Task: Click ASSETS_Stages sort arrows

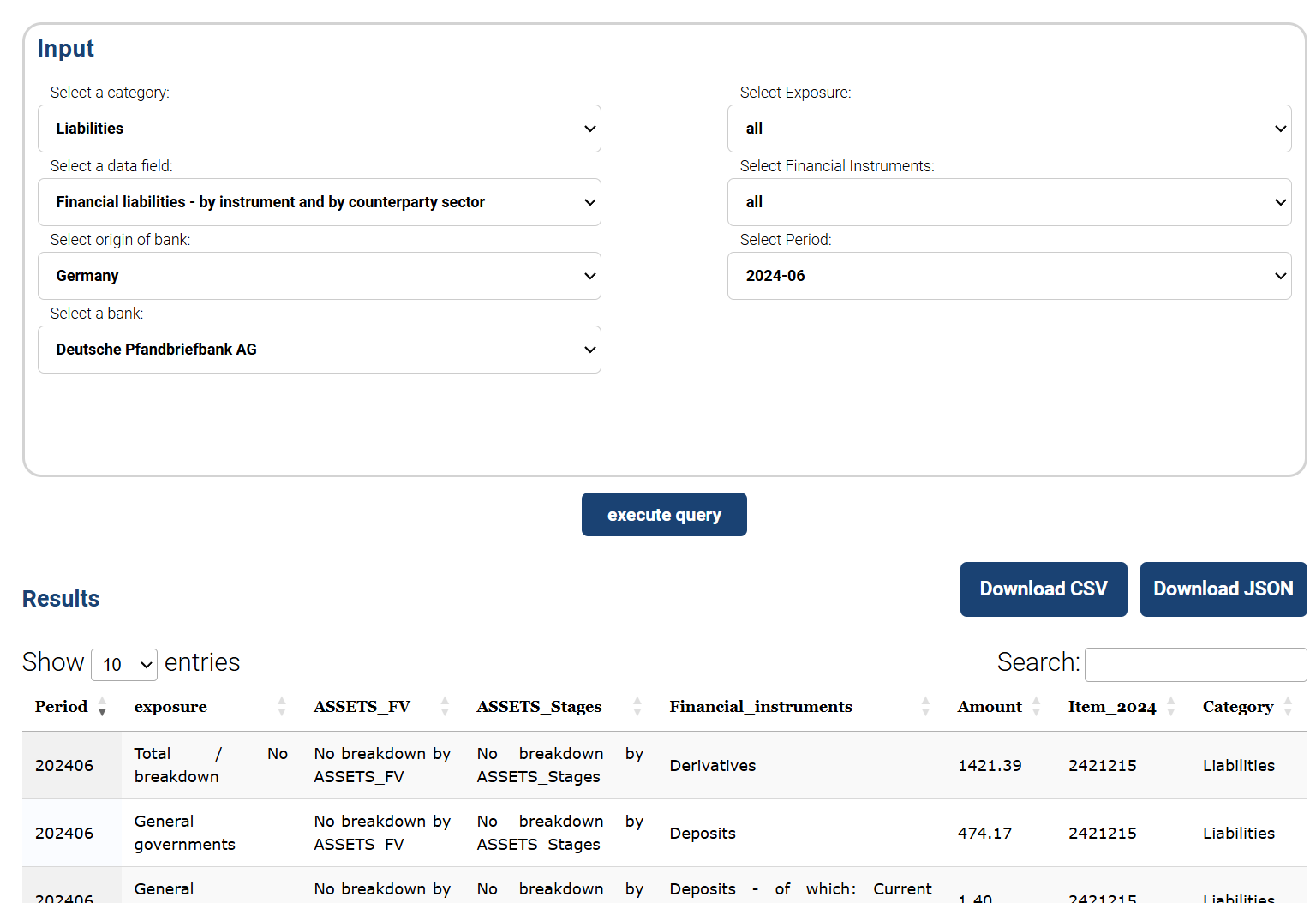Action: click(x=637, y=707)
